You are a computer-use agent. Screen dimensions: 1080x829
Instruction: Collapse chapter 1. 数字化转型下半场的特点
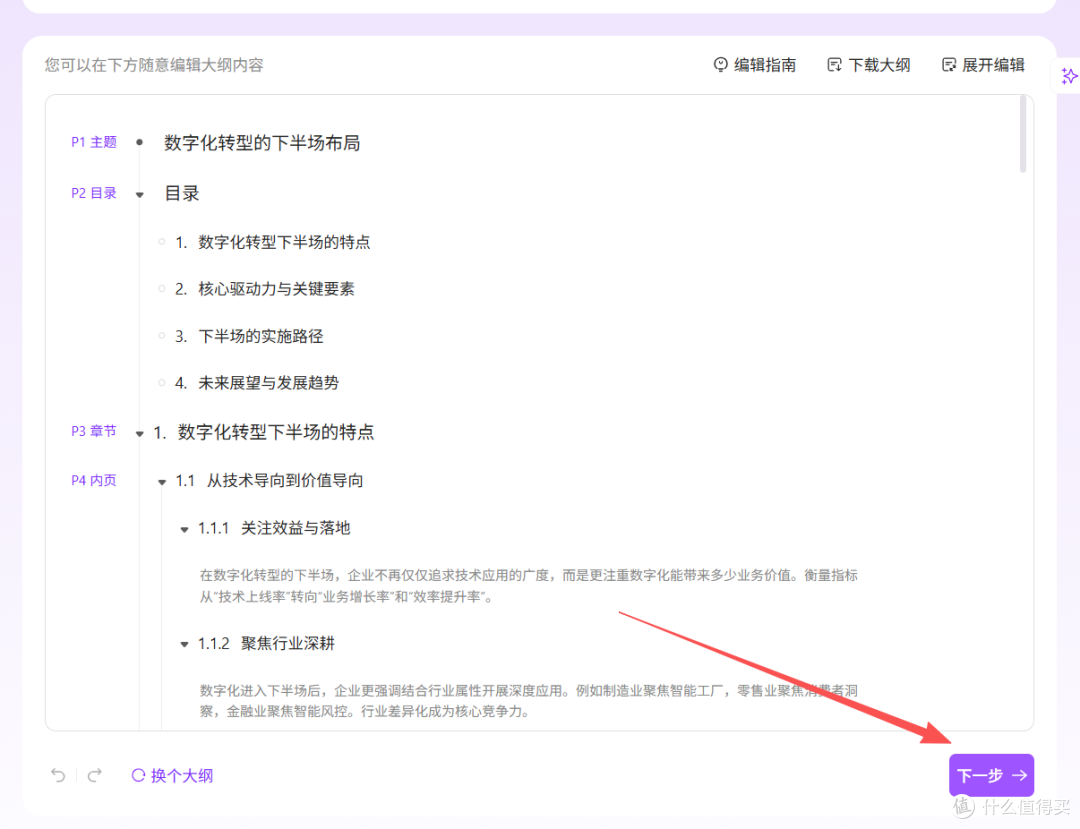[140, 433]
